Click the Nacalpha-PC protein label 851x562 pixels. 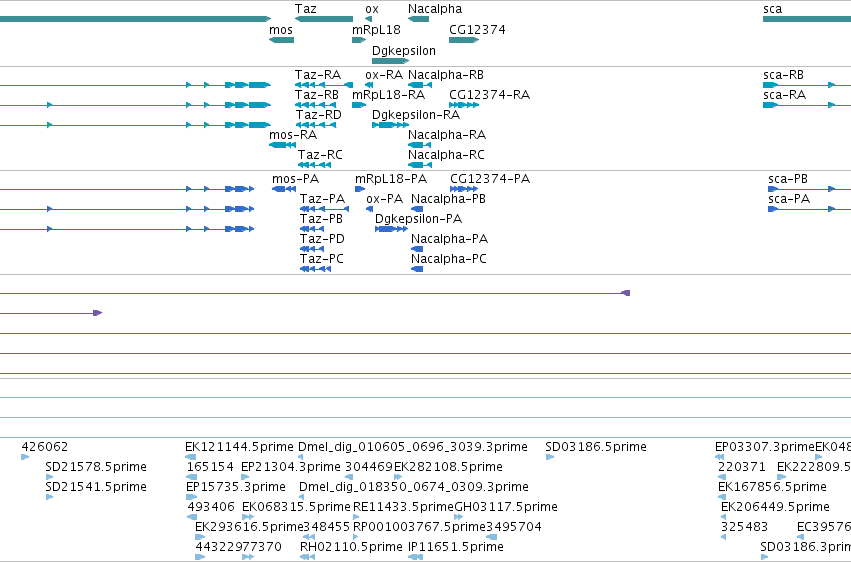(448, 259)
